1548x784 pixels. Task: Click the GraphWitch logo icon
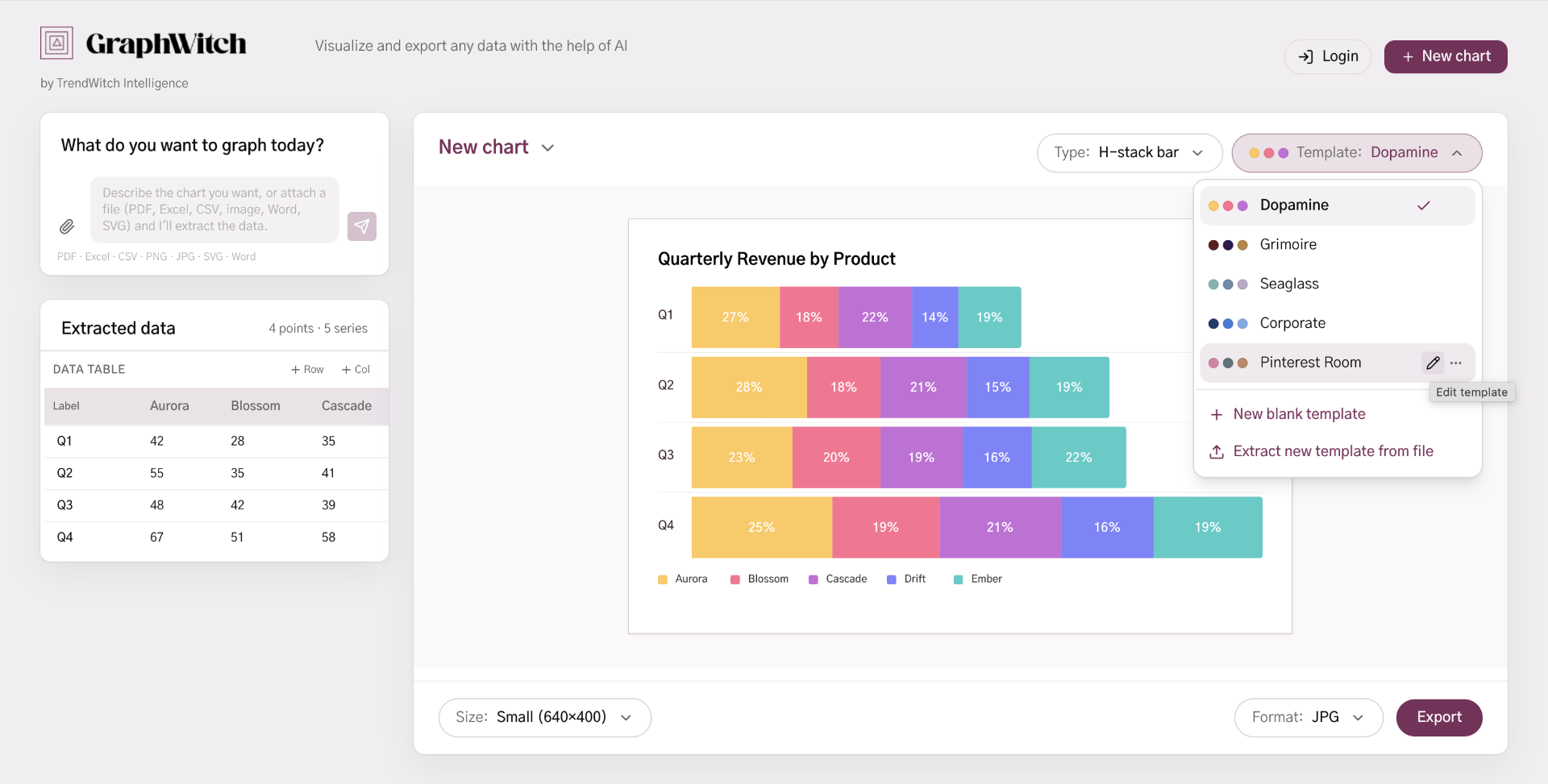click(56, 43)
